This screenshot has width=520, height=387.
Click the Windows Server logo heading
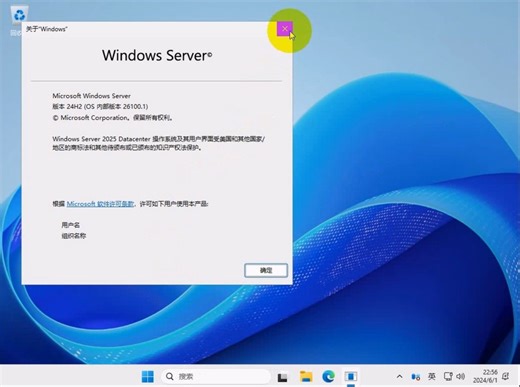pyautogui.click(x=157, y=56)
